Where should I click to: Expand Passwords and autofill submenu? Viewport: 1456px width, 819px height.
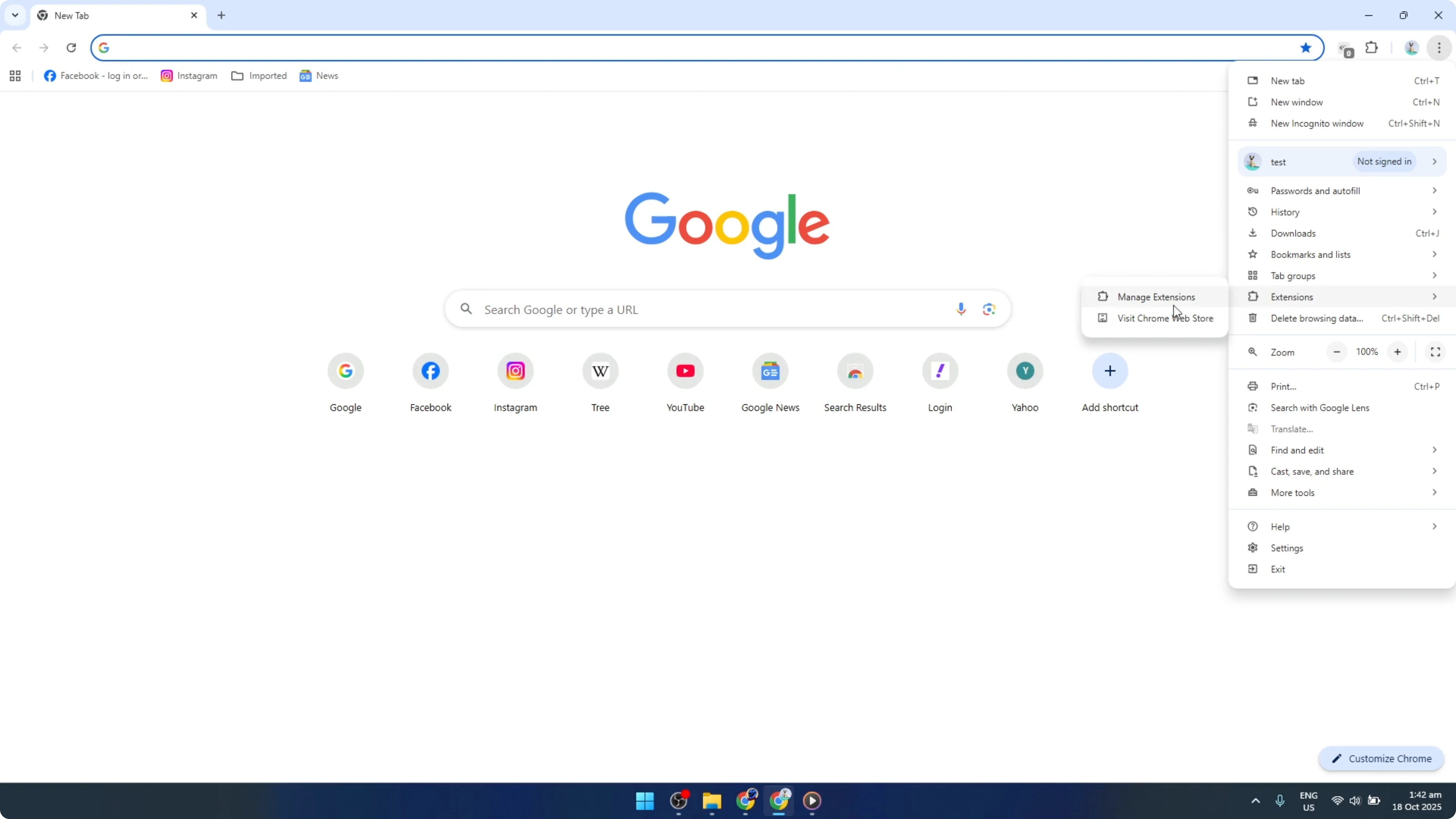coord(1342,191)
